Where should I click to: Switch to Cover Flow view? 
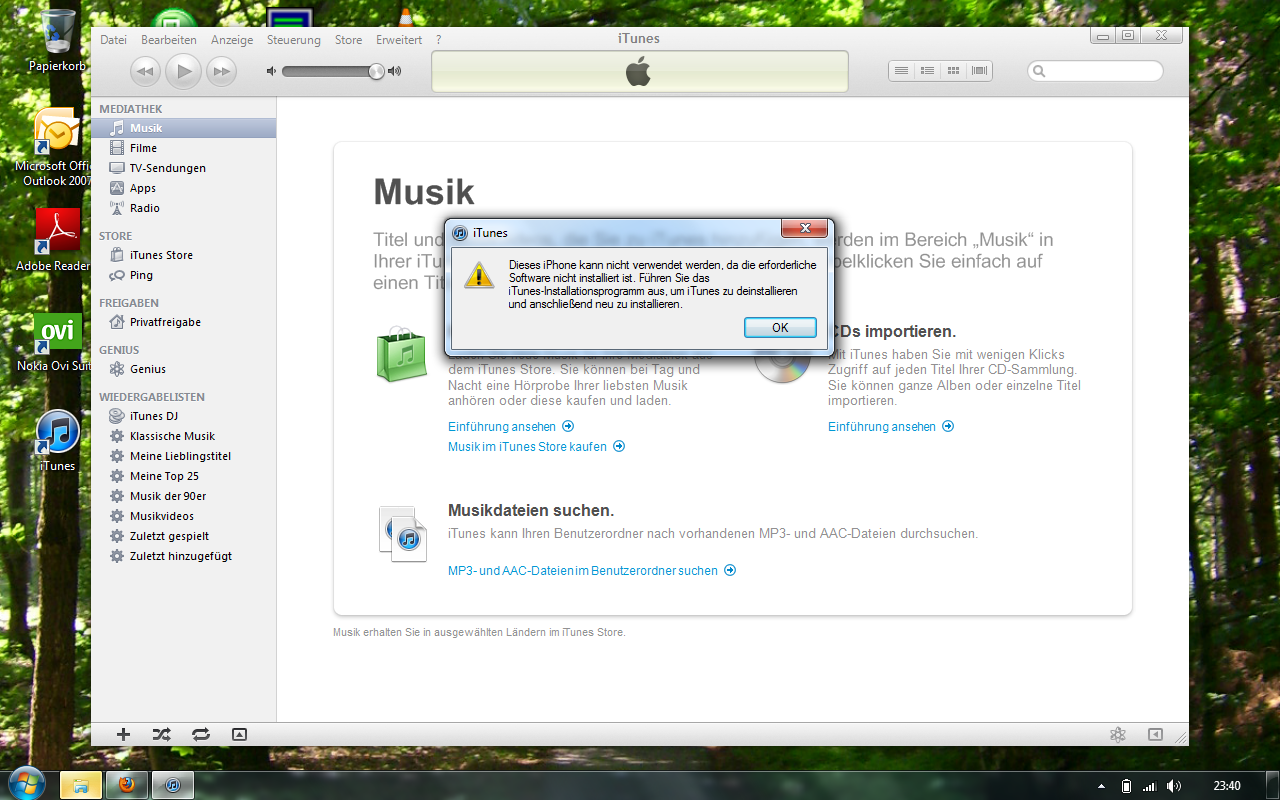pyautogui.click(x=979, y=70)
